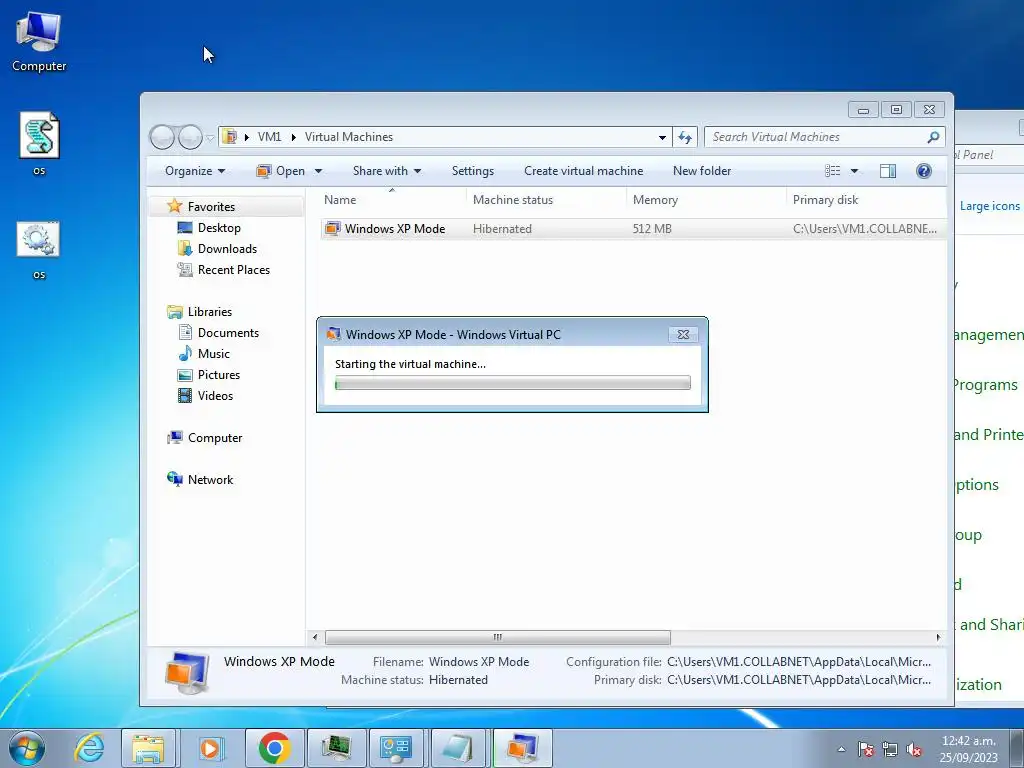This screenshot has width=1024, height=768.
Task: Click the scrollbar left arrow
Action: click(315, 637)
